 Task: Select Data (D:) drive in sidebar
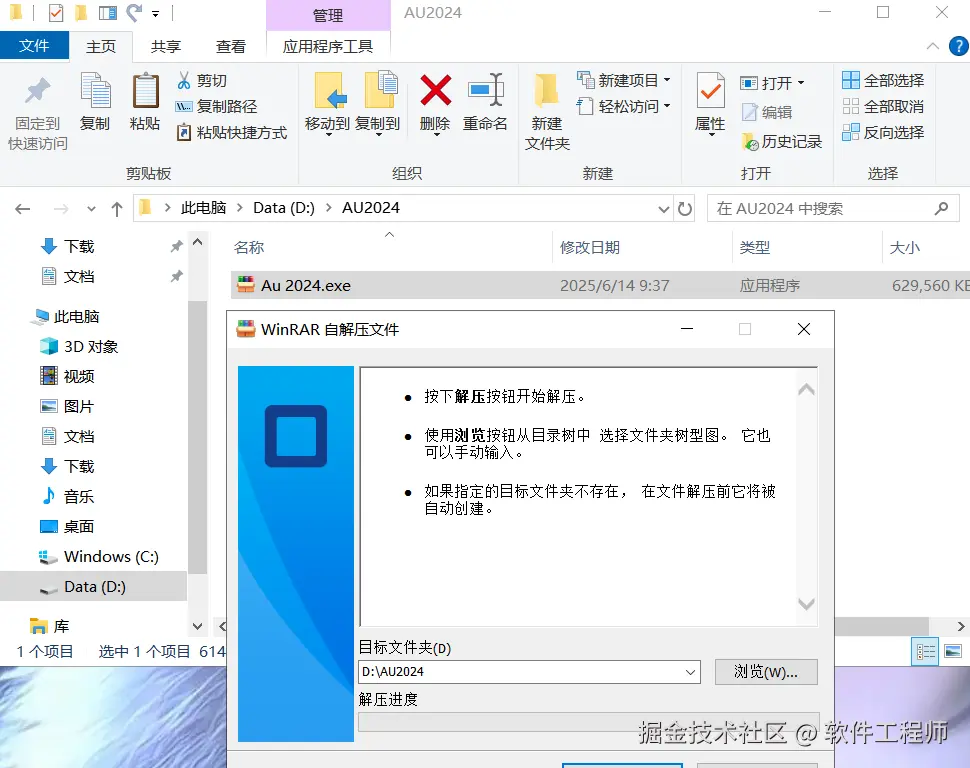coord(94,587)
